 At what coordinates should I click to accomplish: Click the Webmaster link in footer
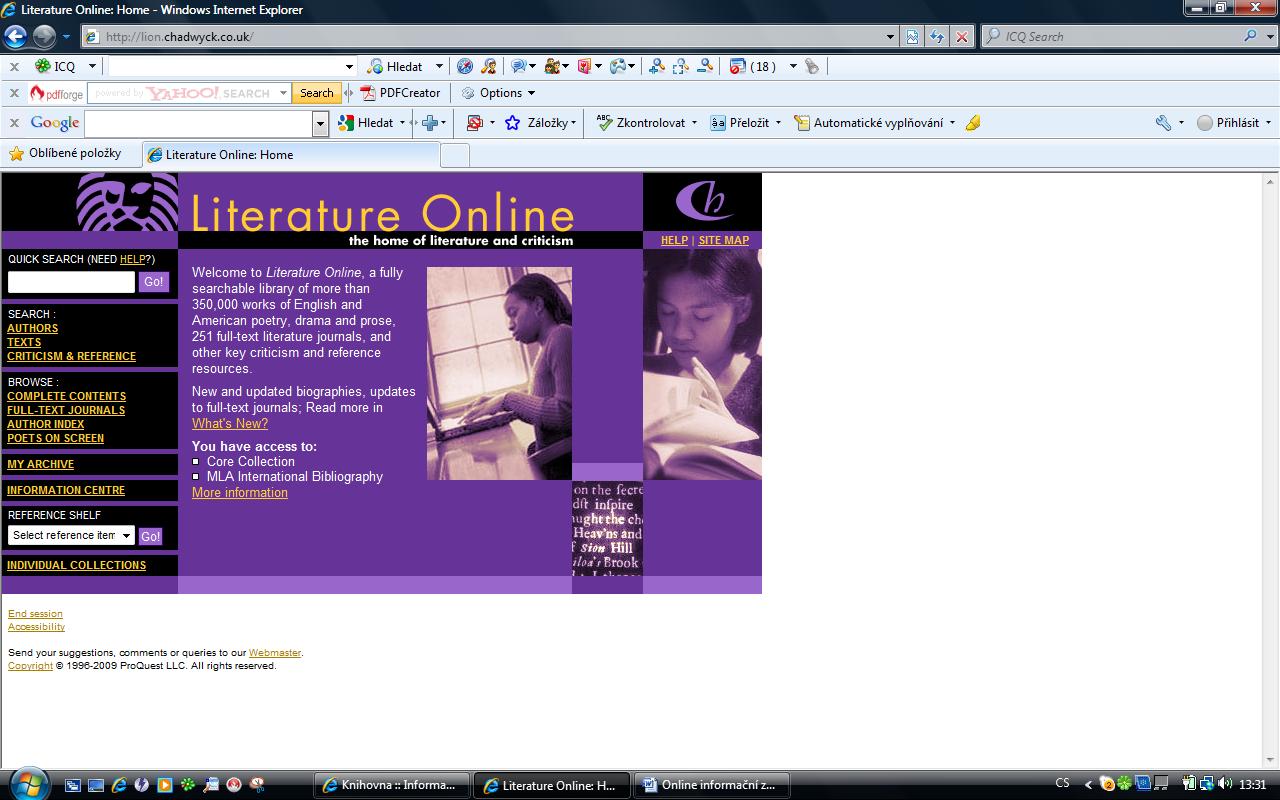click(x=275, y=653)
